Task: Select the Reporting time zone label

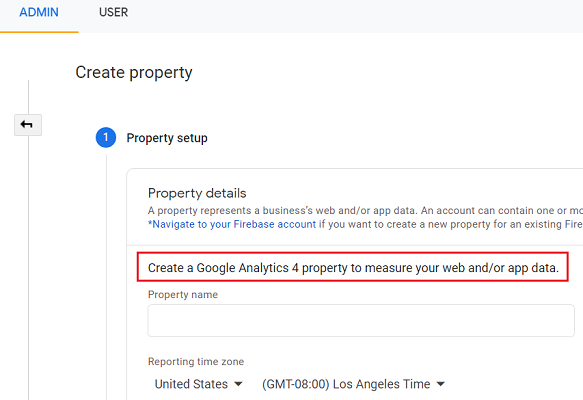Action: tap(196, 361)
